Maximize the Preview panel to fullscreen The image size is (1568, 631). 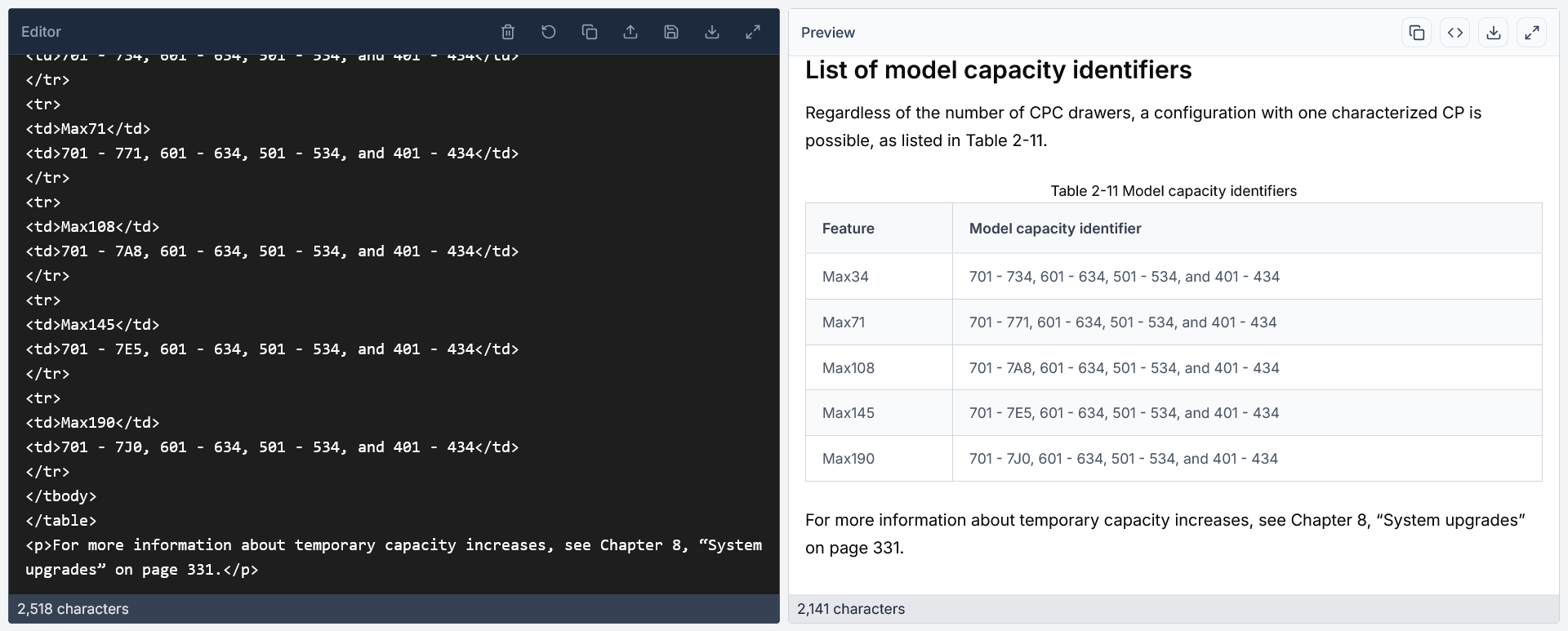point(1532,33)
